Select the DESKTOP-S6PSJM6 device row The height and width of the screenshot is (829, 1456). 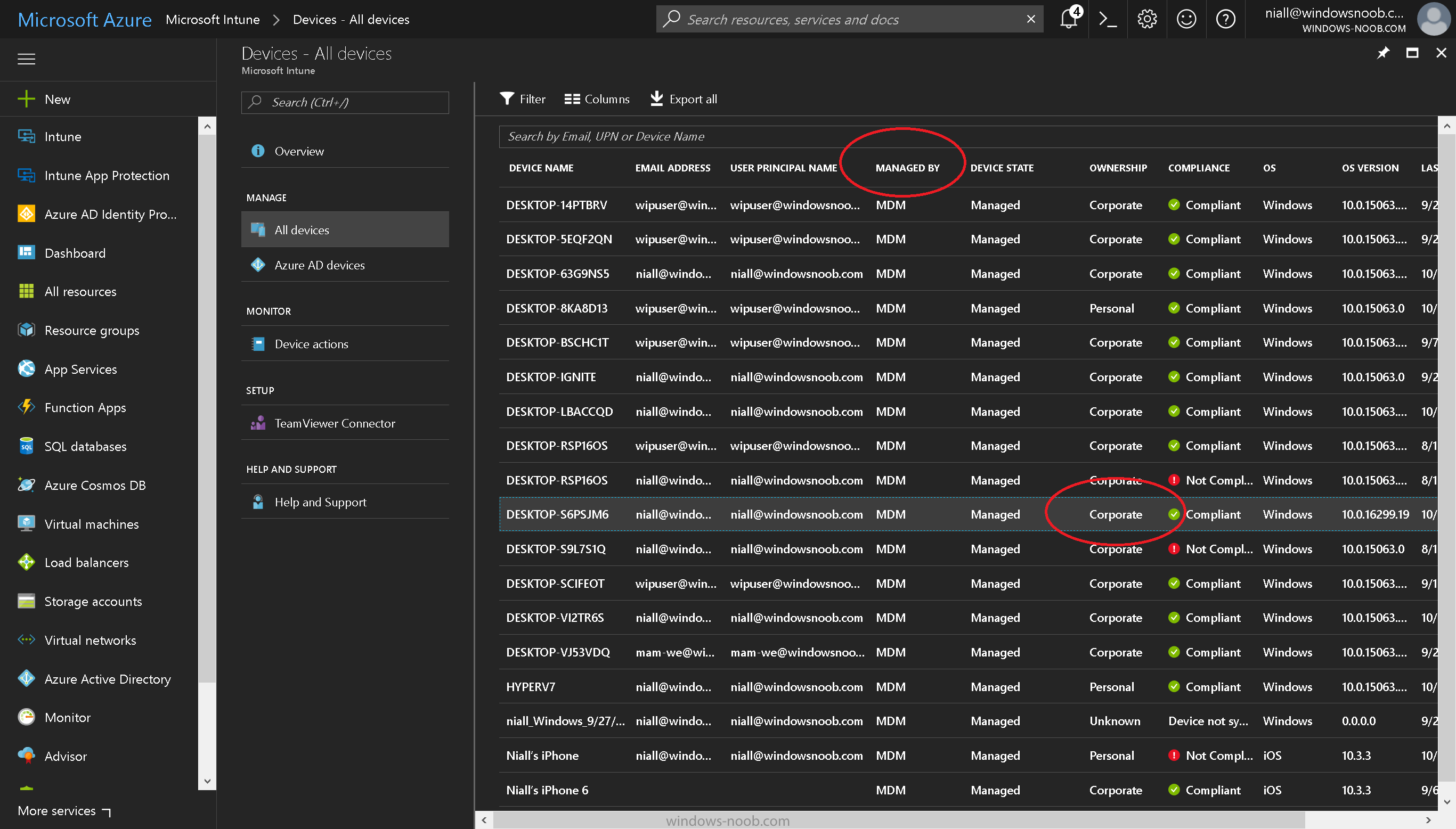969,514
